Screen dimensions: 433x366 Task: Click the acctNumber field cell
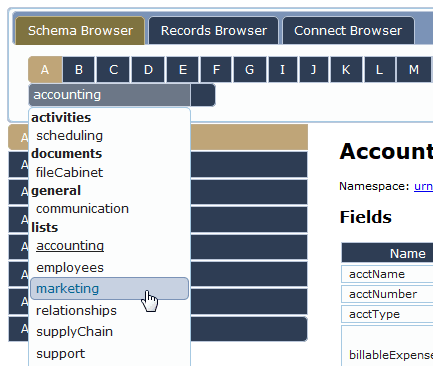pos(387,294)
